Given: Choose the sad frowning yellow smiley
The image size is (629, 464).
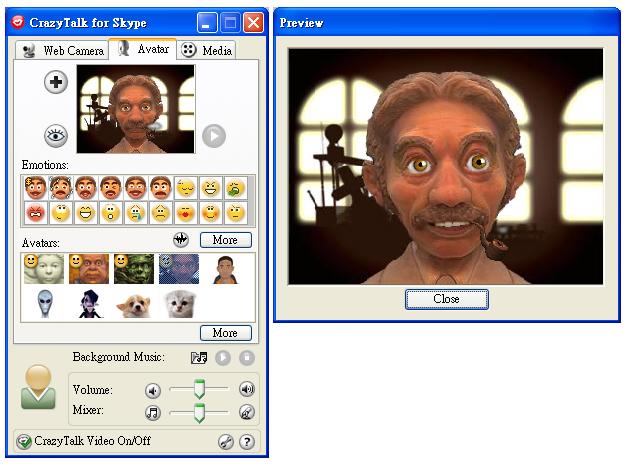Looking at the screenshot, I should 160,213.
